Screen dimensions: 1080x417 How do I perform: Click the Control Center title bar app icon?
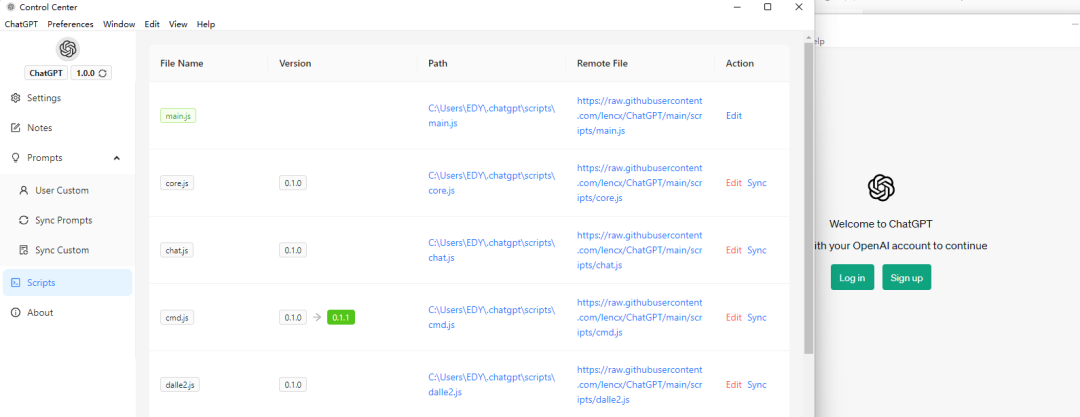pos(10,7)
